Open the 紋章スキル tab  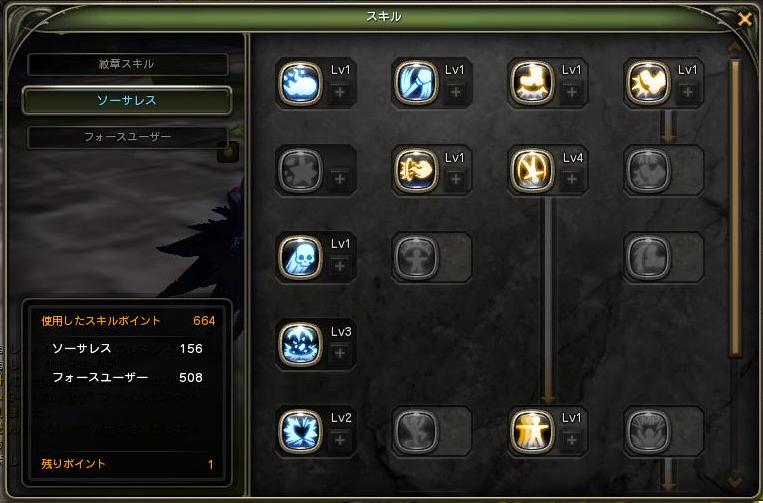128,64
